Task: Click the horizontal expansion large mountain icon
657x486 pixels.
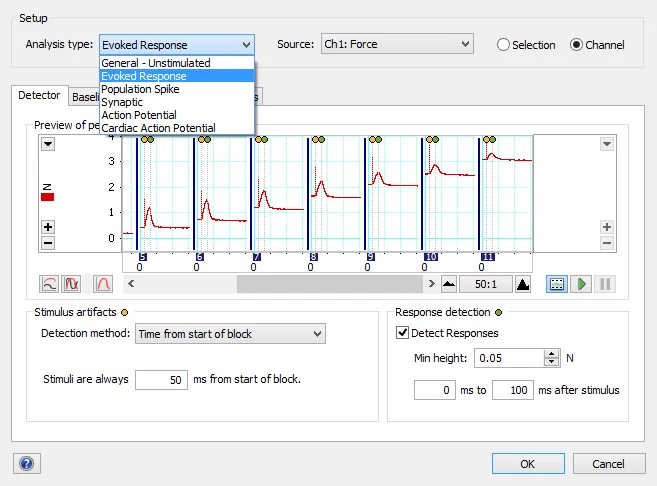Action: click(x=522, y=284)
